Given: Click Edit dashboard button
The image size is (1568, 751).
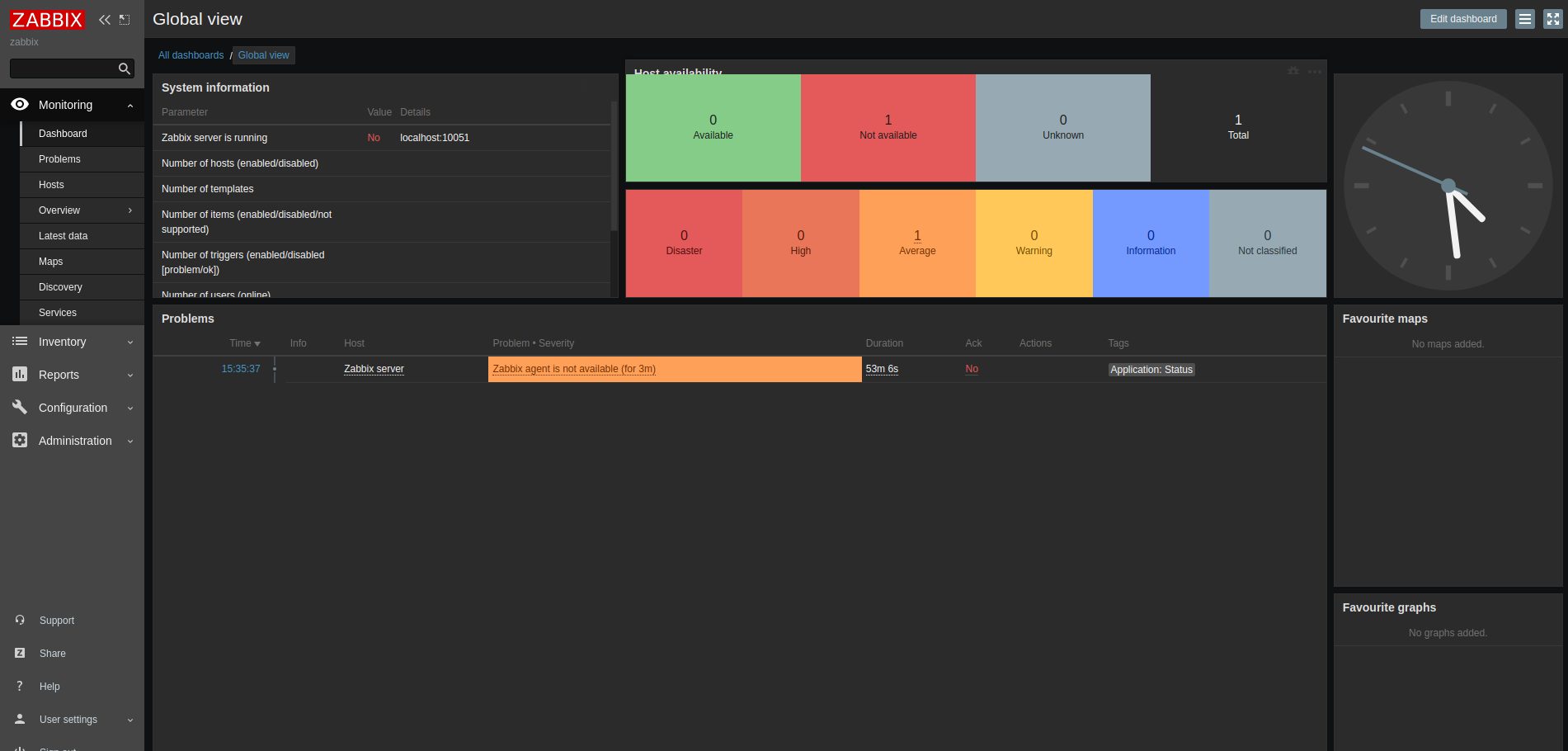Looking at the screenshot, I should point(1463,19).
